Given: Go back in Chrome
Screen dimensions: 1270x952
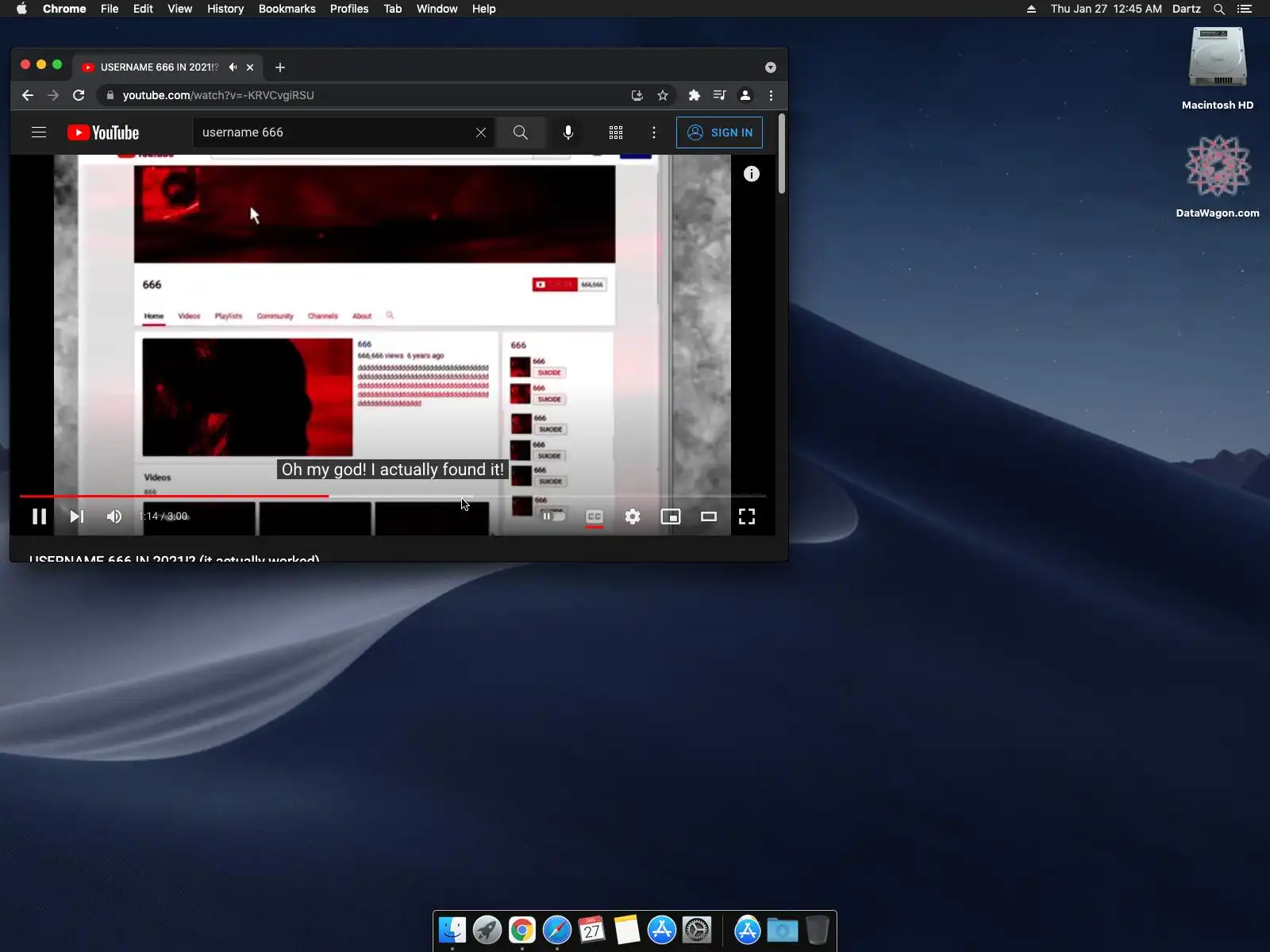Looking at the screenshot, I should point(28,95).
